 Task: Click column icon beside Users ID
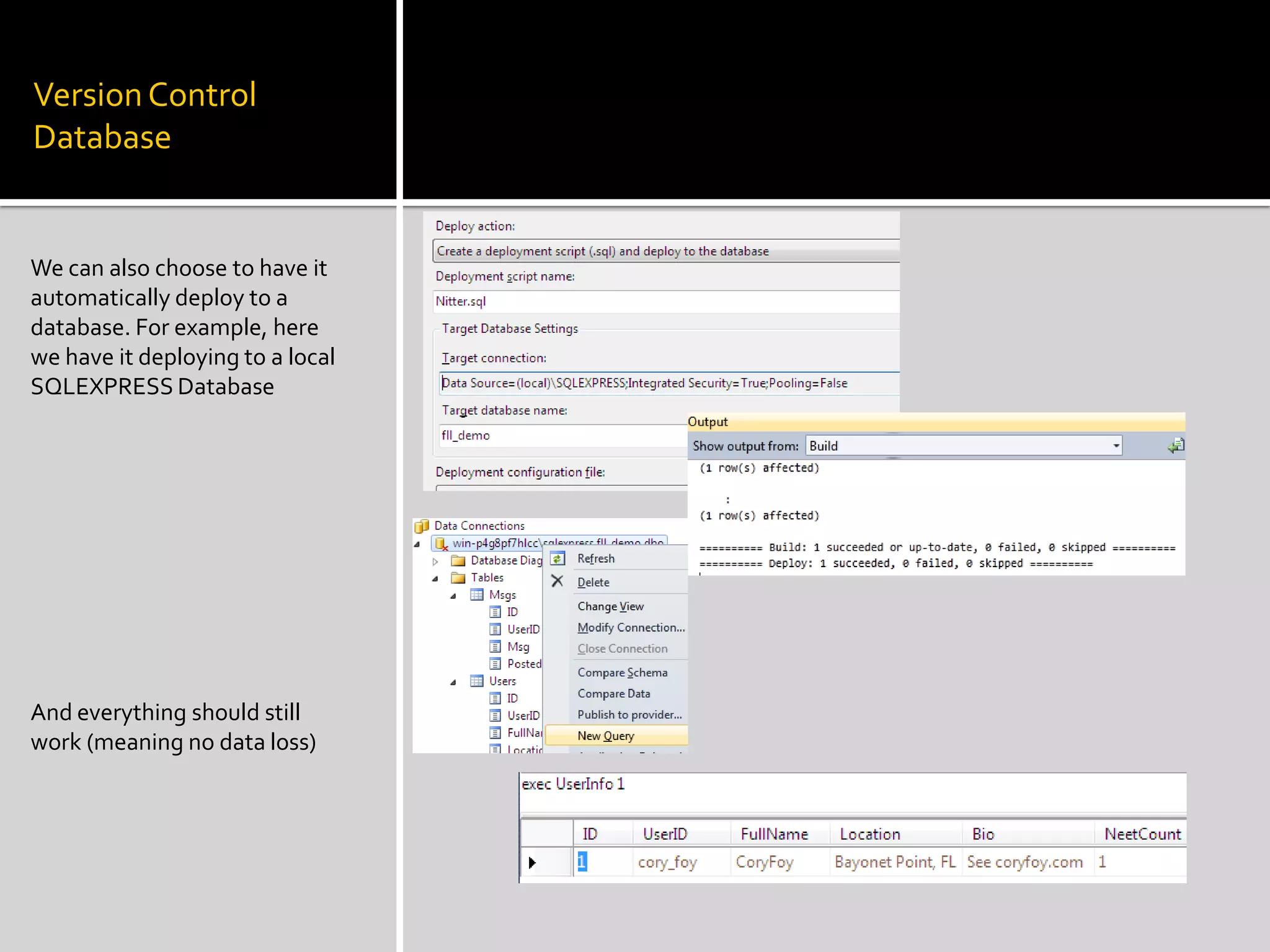(495, 699)
